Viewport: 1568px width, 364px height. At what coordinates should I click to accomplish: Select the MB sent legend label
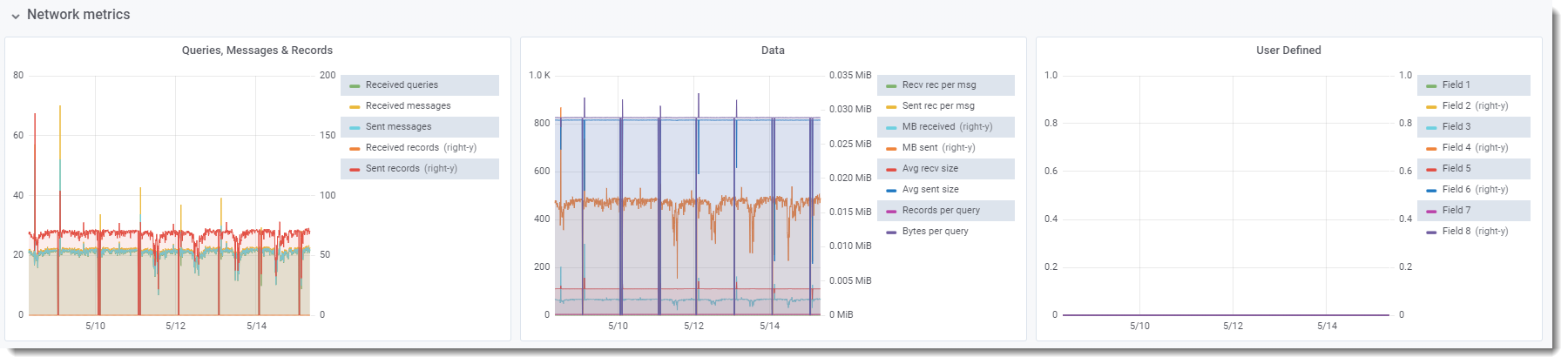click(920, 148)
